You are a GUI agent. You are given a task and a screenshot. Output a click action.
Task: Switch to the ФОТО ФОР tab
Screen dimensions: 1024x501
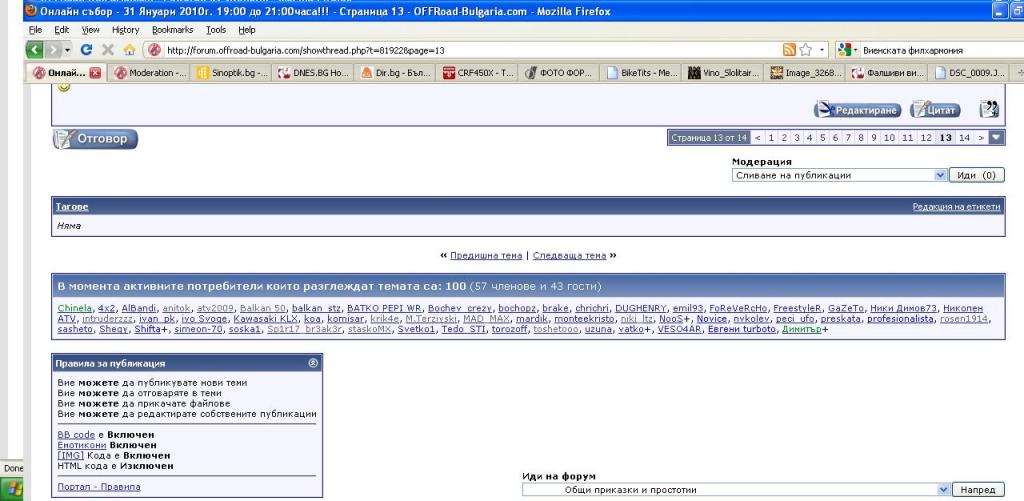(561, 73)
